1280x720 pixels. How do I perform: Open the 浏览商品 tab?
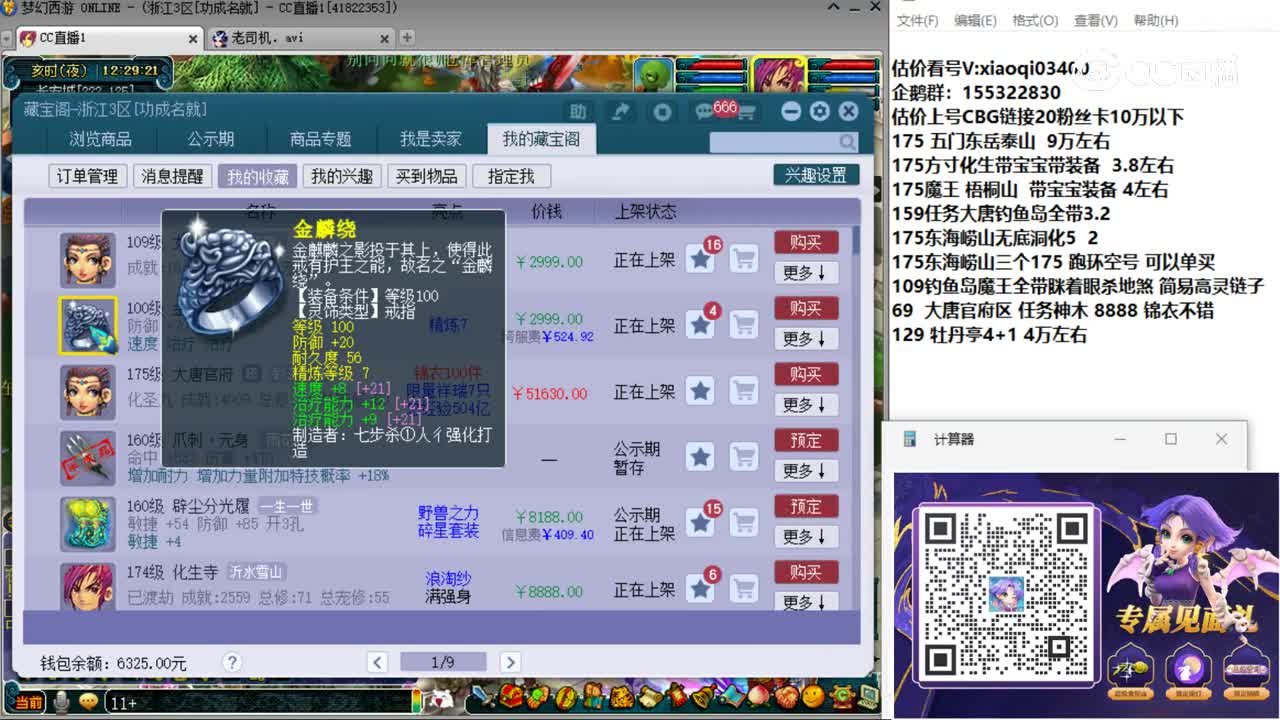click(x=100, y=139)
